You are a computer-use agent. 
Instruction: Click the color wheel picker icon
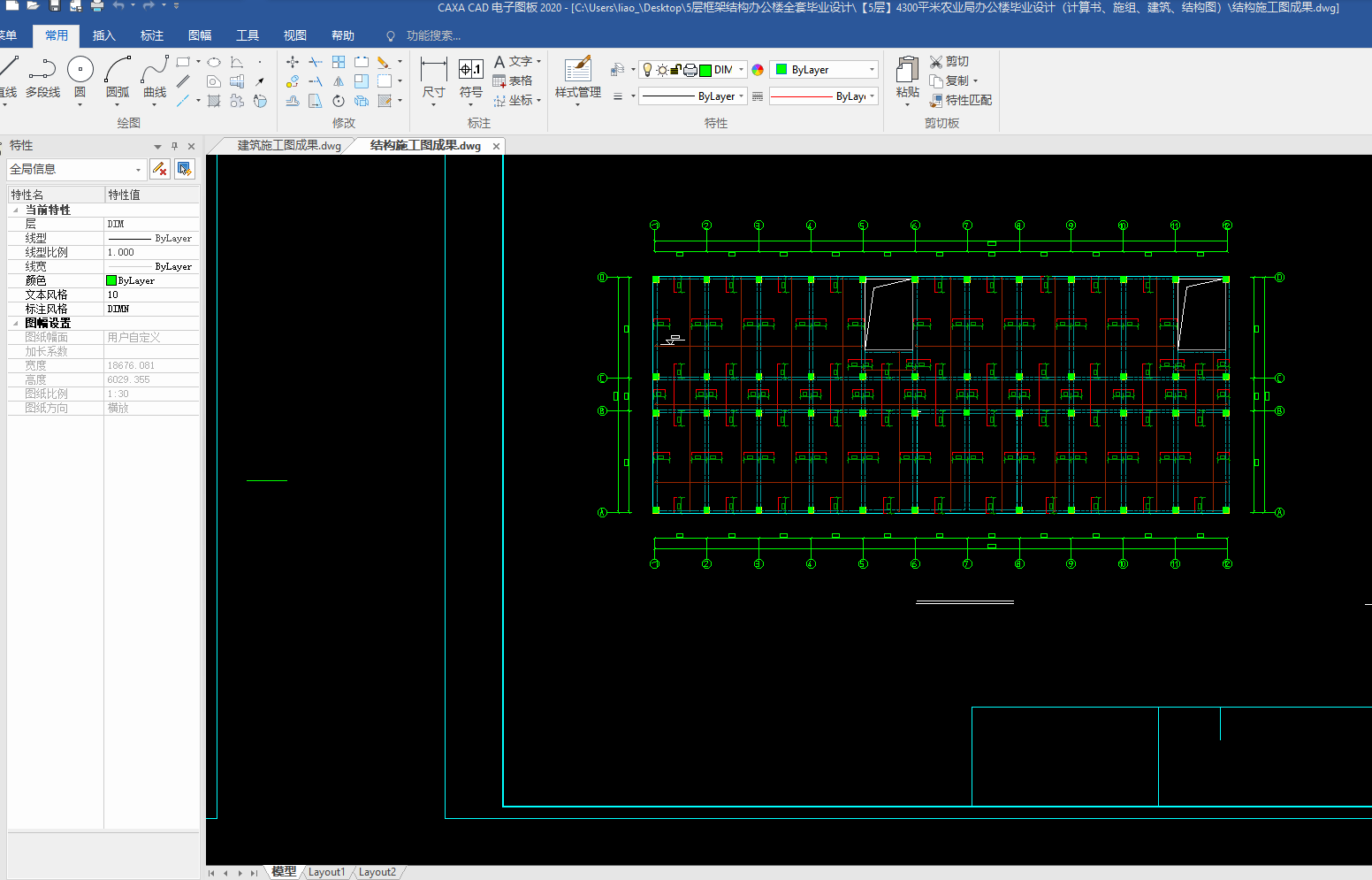tap(758, 70)
